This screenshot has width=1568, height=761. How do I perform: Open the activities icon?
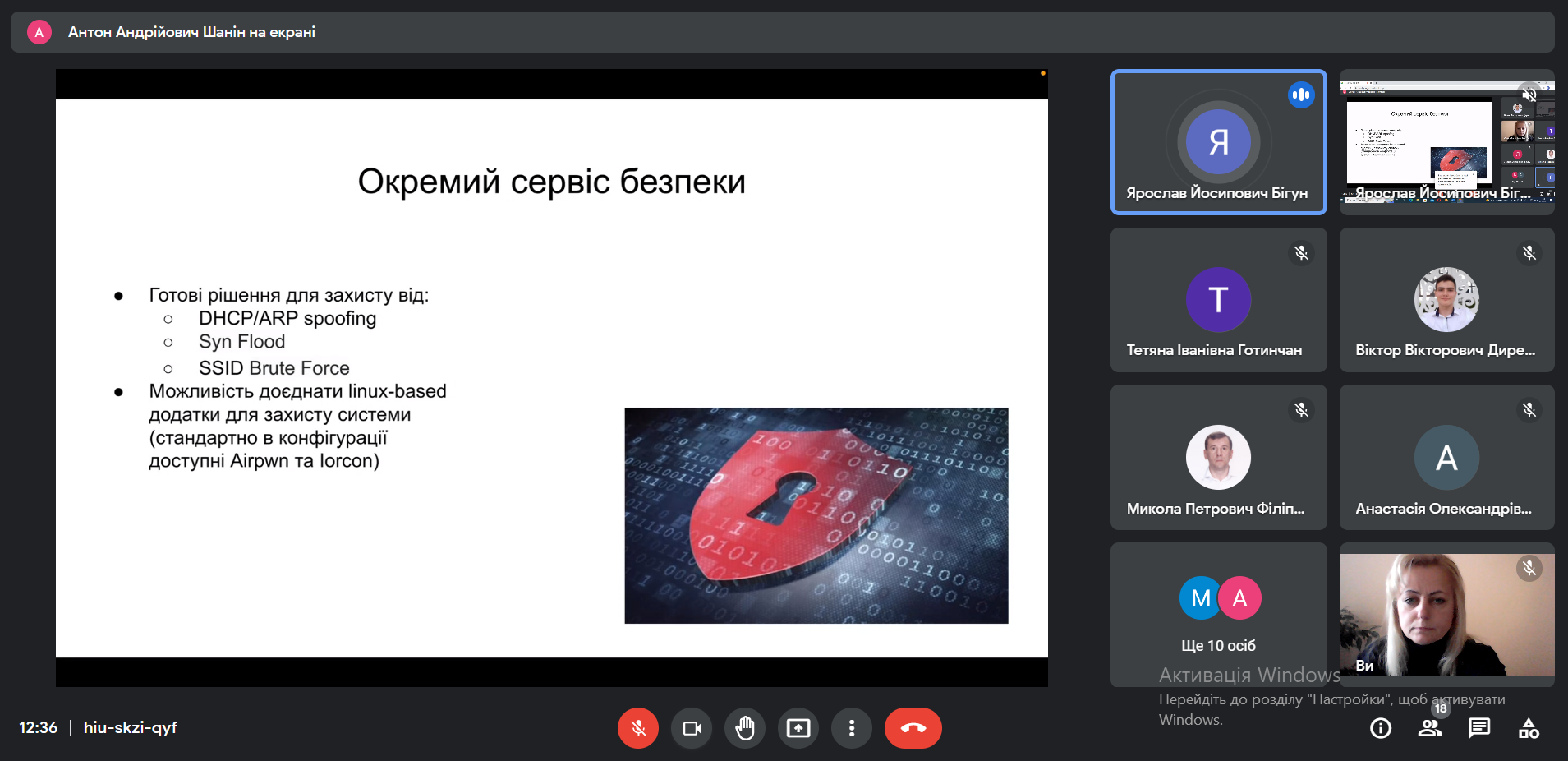tap(1529, 728)
